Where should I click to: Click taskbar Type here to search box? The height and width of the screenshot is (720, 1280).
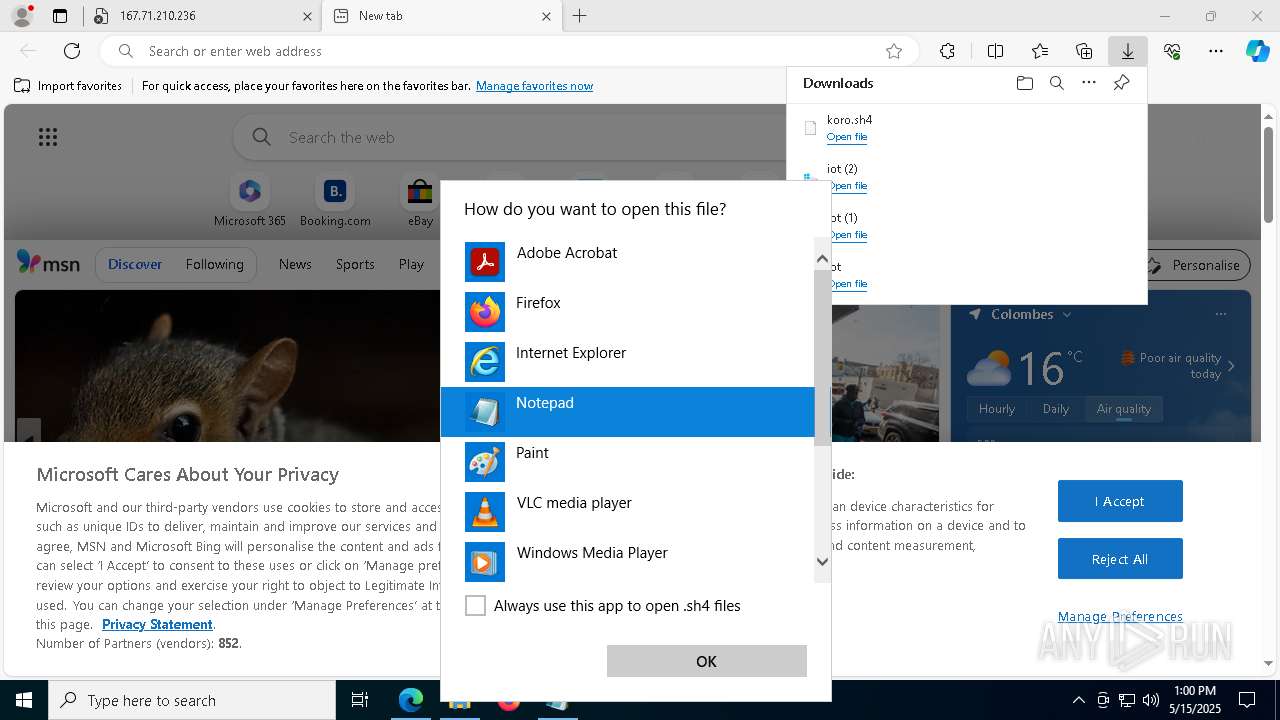[192, 700]
